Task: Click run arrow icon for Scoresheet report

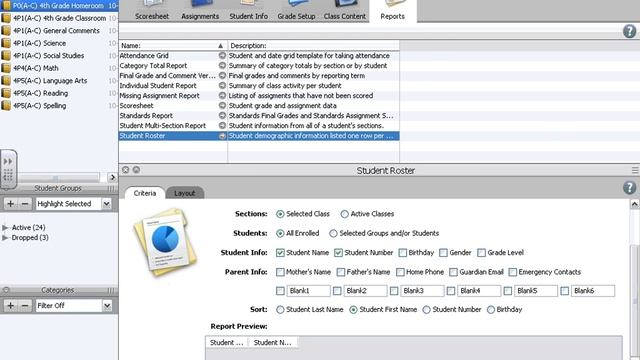Action: point(222,105)
